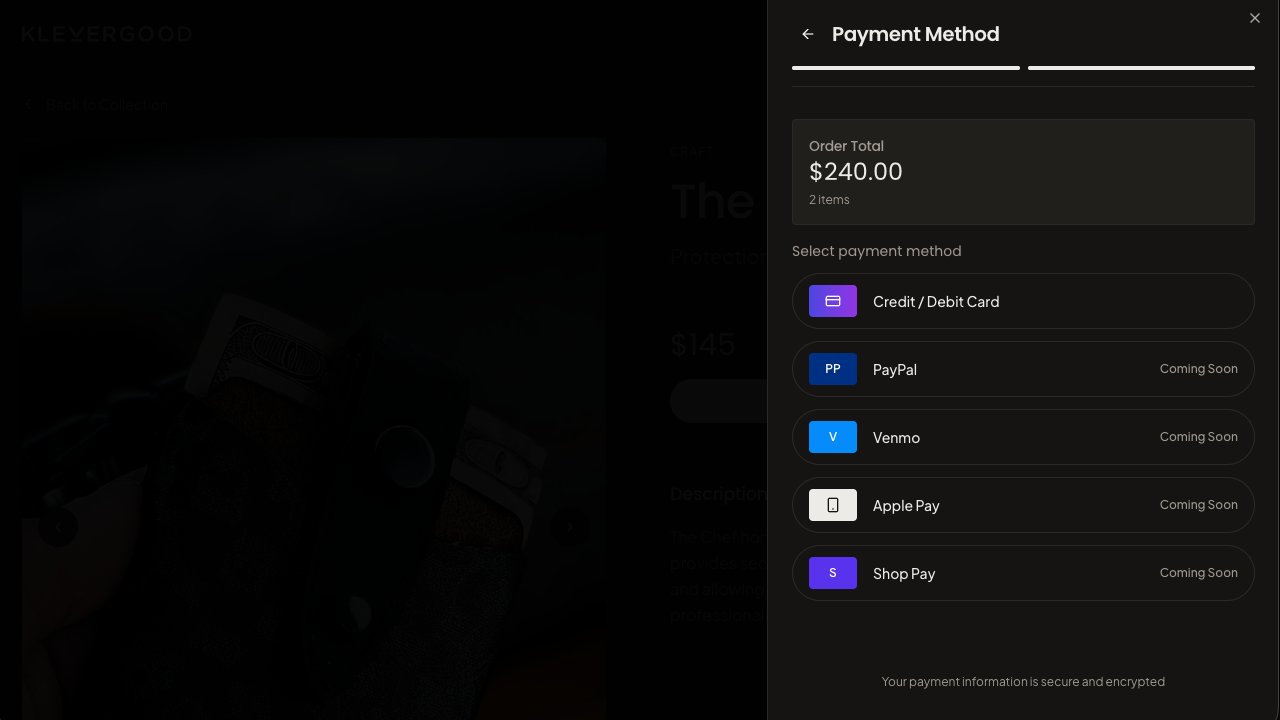The image size is (1280, 720).
Task: Click PayPal's Coming Soon label
Action: pyautogui.click(x=1198, y=369)
